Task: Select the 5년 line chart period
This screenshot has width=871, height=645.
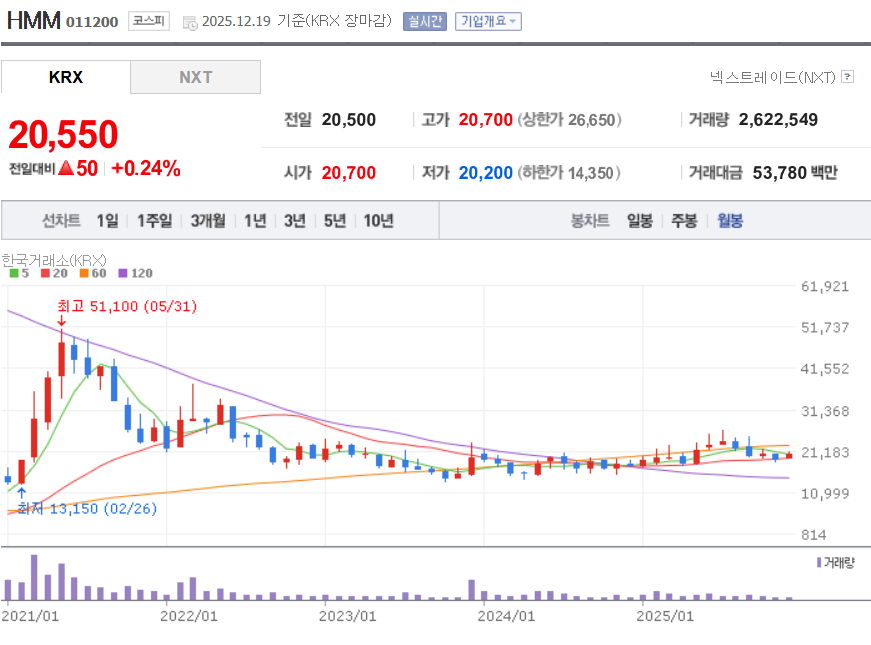Action: tap(335, 221)
